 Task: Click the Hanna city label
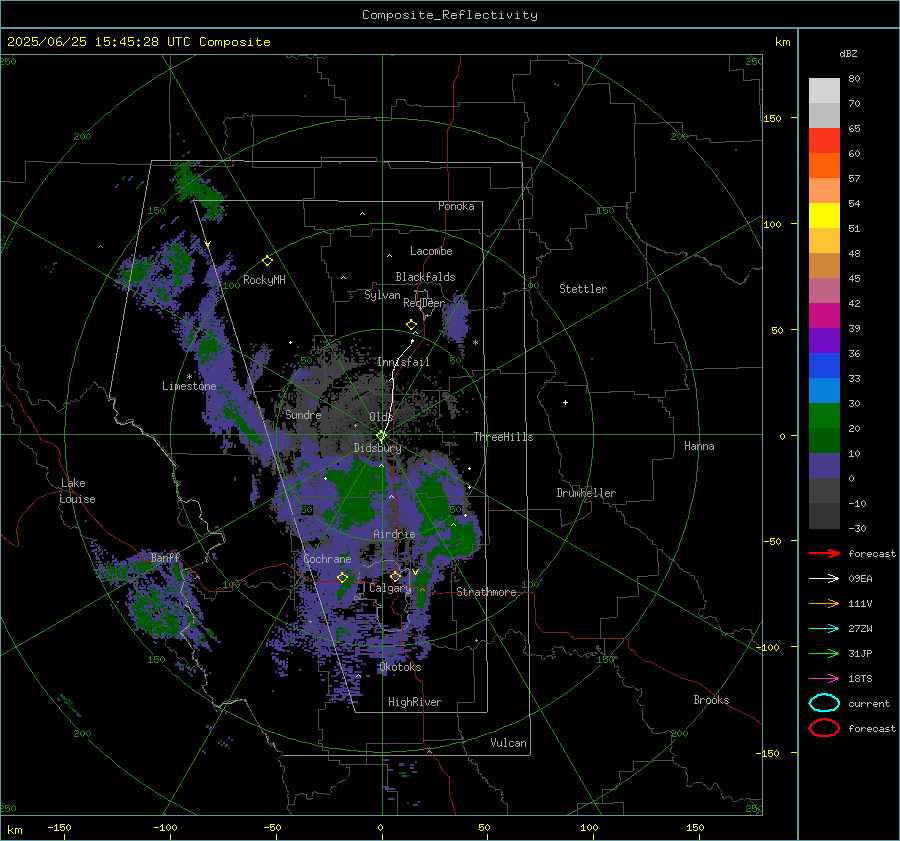click(x=699, y=446)
